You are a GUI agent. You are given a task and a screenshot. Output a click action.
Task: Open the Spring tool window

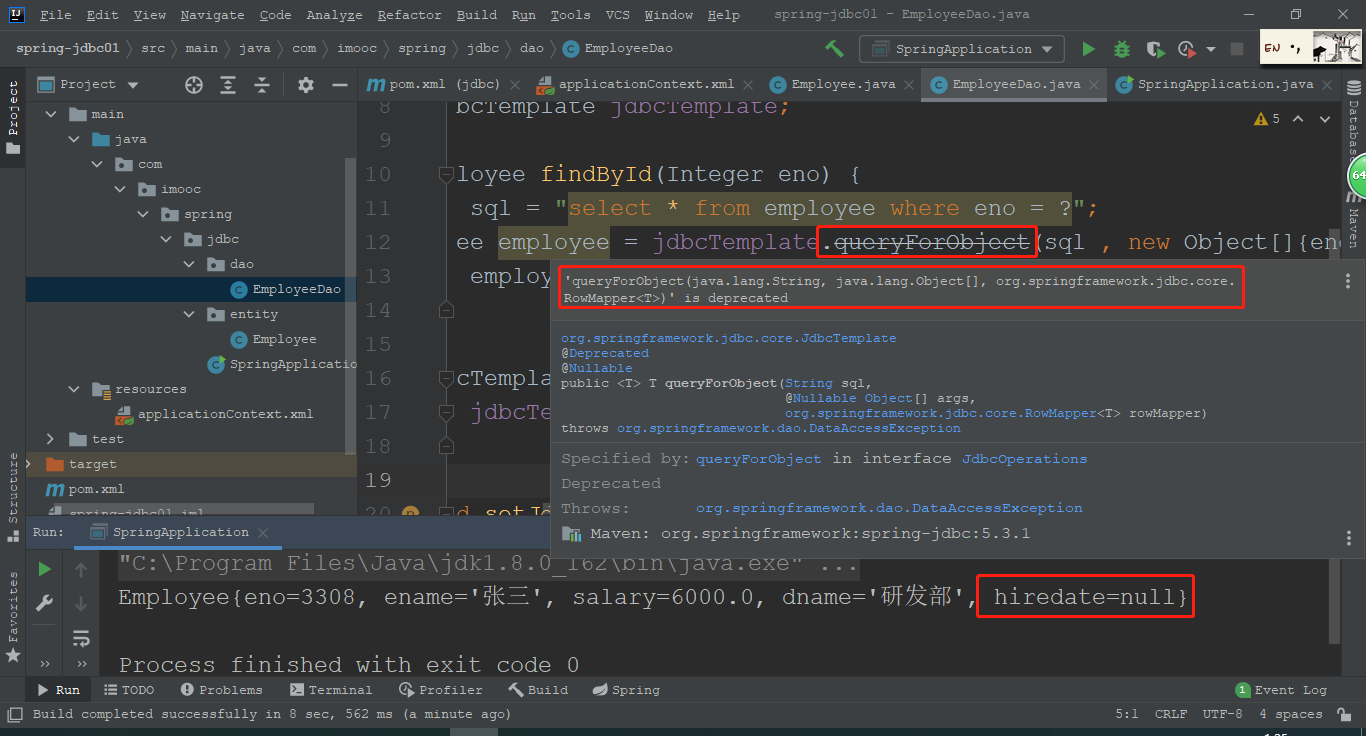[625, 690]
